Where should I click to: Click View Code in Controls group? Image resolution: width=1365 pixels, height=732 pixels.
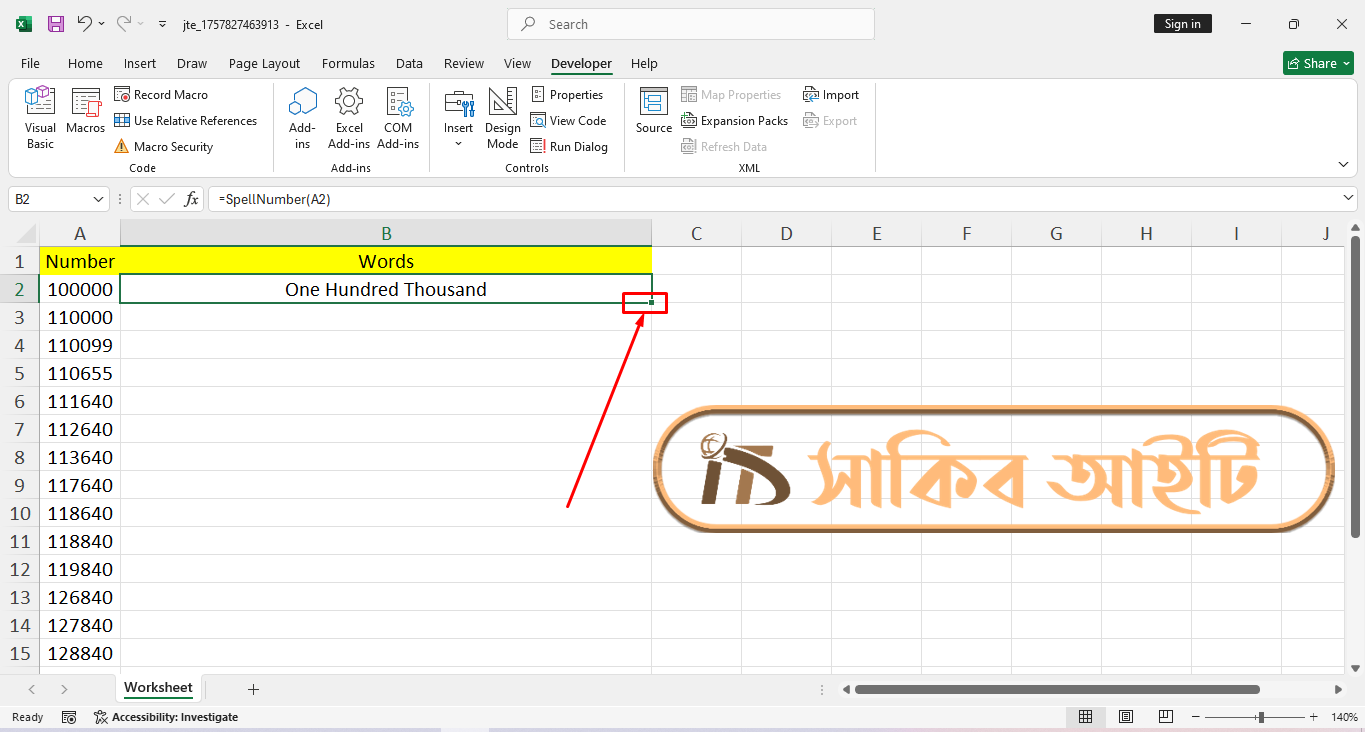point(568,121)
